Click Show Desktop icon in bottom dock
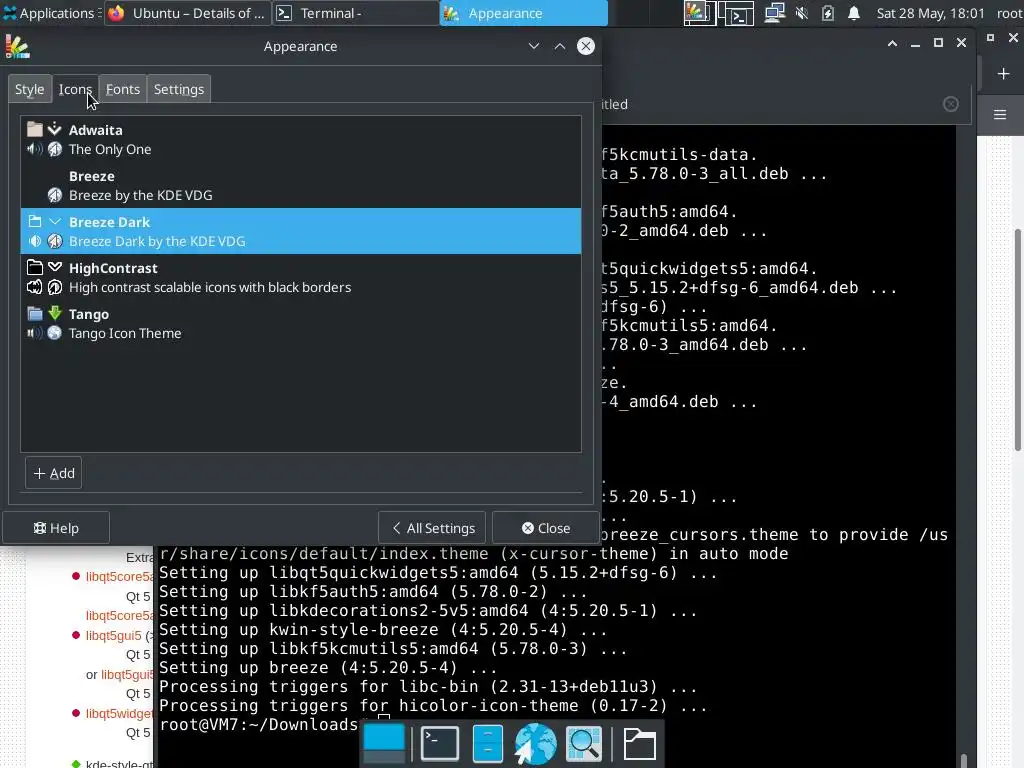Viewport: 1024px width, 768px height. click(384, 743)
